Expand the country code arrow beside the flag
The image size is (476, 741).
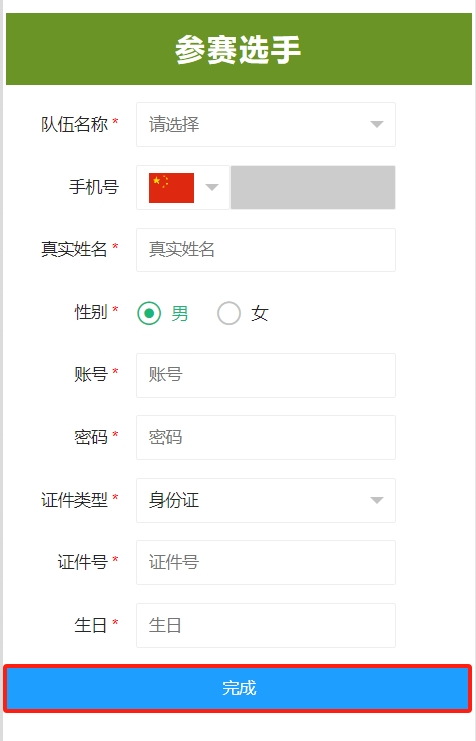coord(212,187)
